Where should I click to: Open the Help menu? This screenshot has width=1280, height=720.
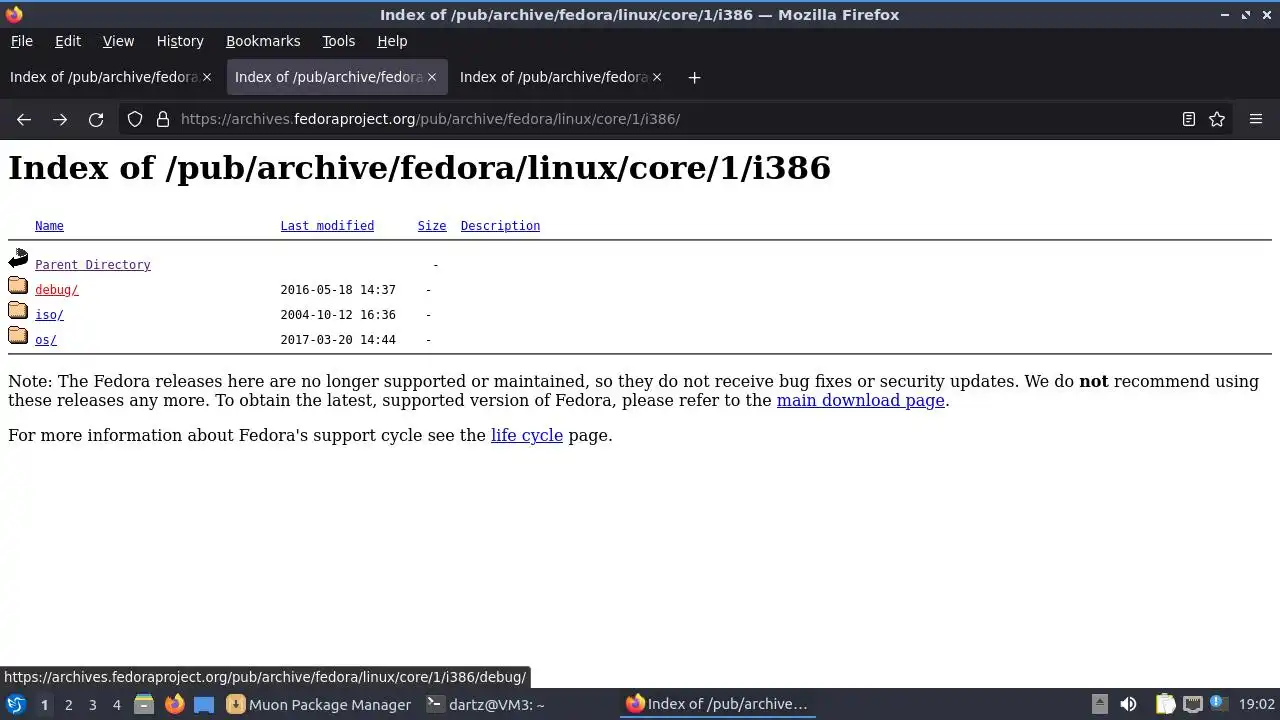(x=392, y=41)
